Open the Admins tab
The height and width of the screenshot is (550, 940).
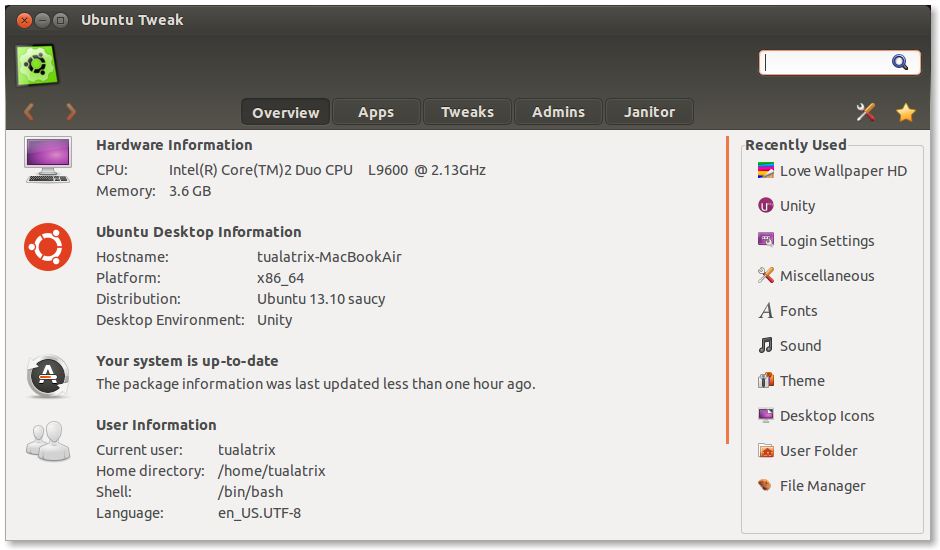point(558,112)
